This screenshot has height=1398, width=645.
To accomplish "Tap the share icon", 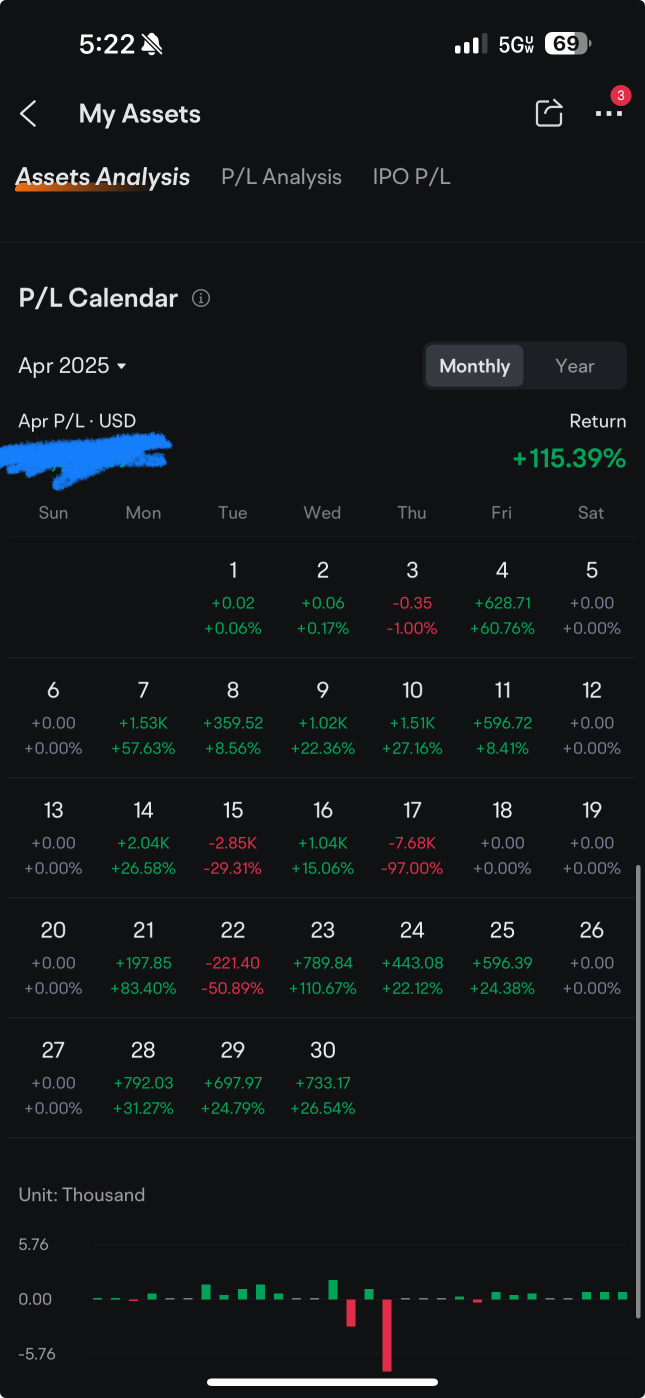I will click(x=549, y=113).
